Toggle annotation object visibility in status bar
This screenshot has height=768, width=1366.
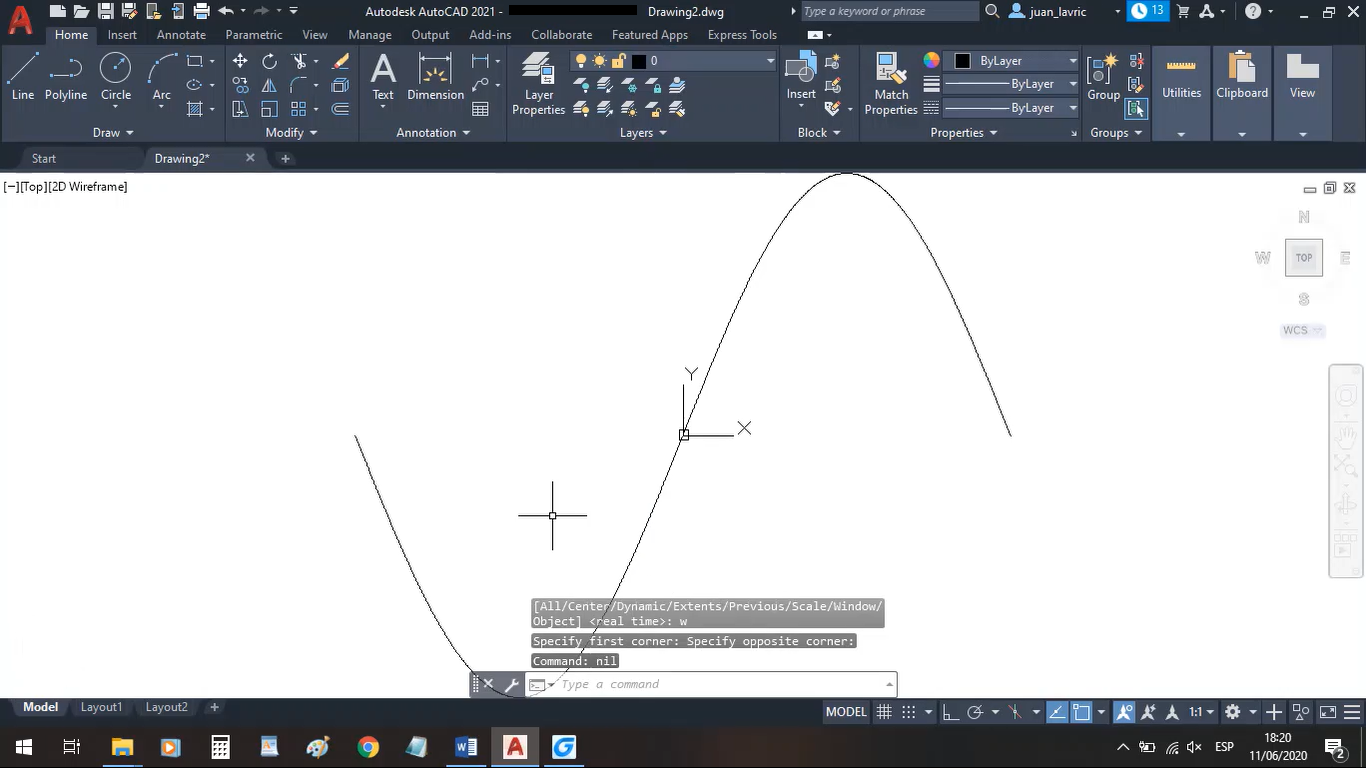pyautogui.click(x=1124, y=712)
